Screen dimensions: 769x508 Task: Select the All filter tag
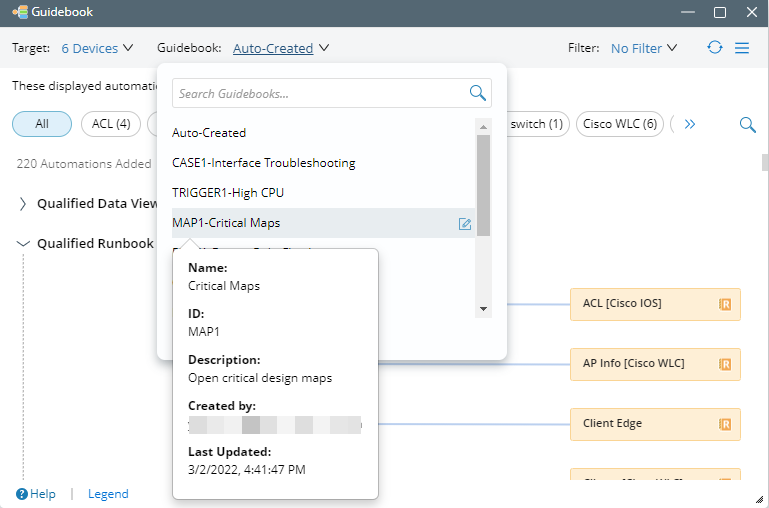pos(42,124)
